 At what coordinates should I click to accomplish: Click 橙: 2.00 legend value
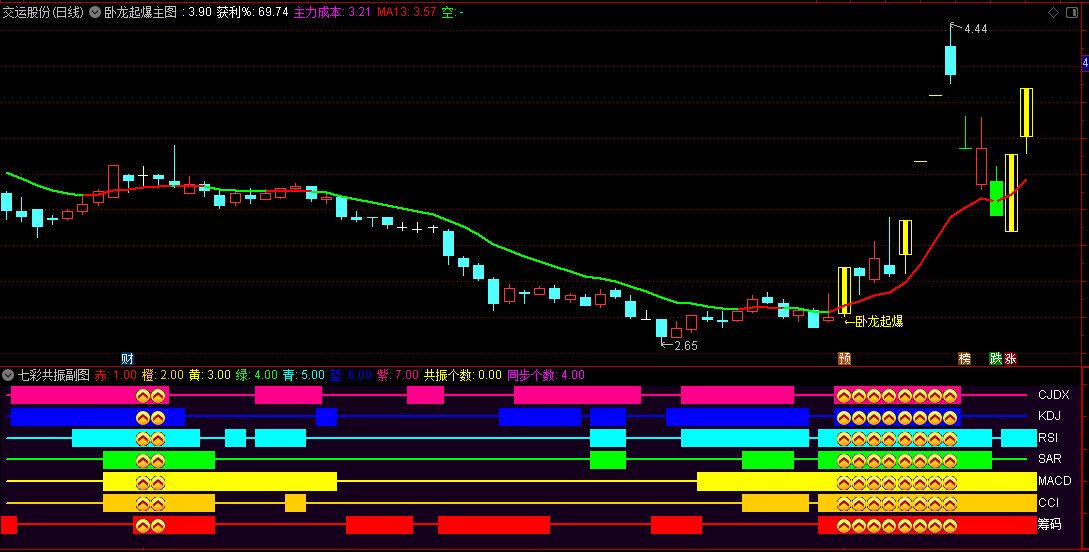(163, 375)
